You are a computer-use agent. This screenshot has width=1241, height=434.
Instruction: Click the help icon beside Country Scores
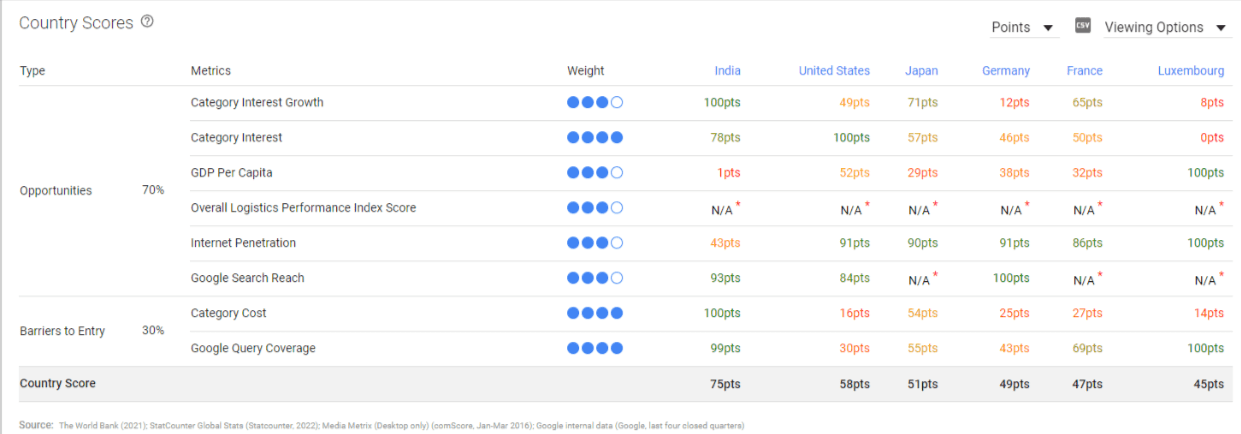pos(147,22)
